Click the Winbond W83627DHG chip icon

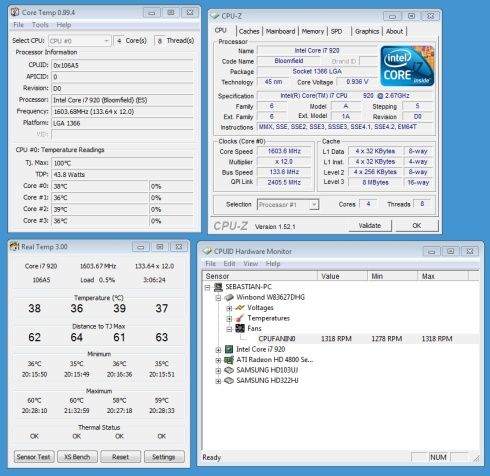[229, 297]
